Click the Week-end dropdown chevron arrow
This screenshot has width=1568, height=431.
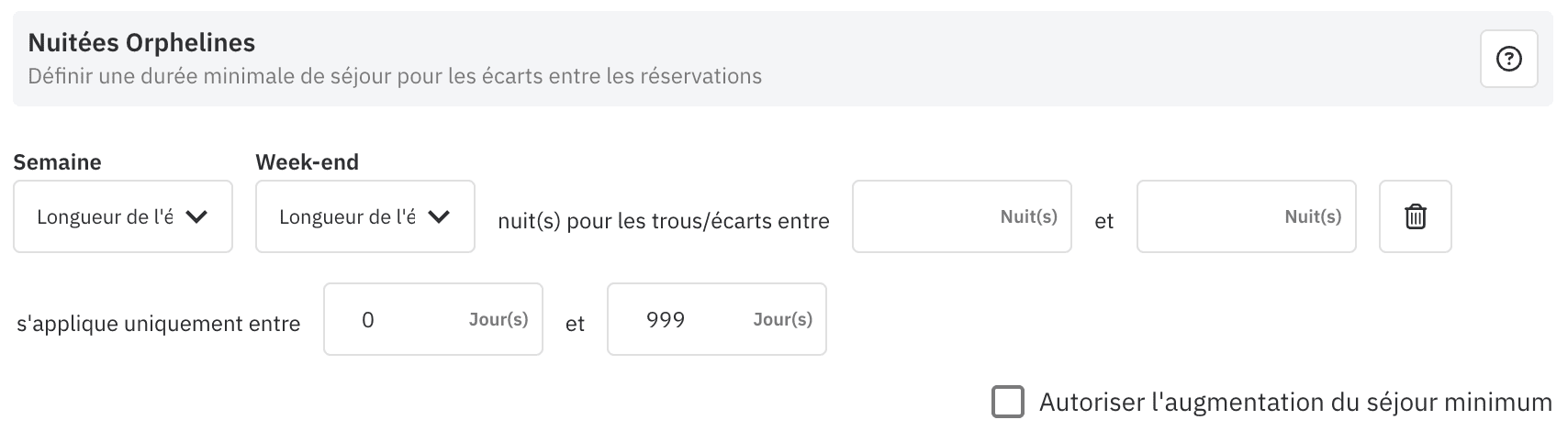pyautogui.click(x=439, y=217)
